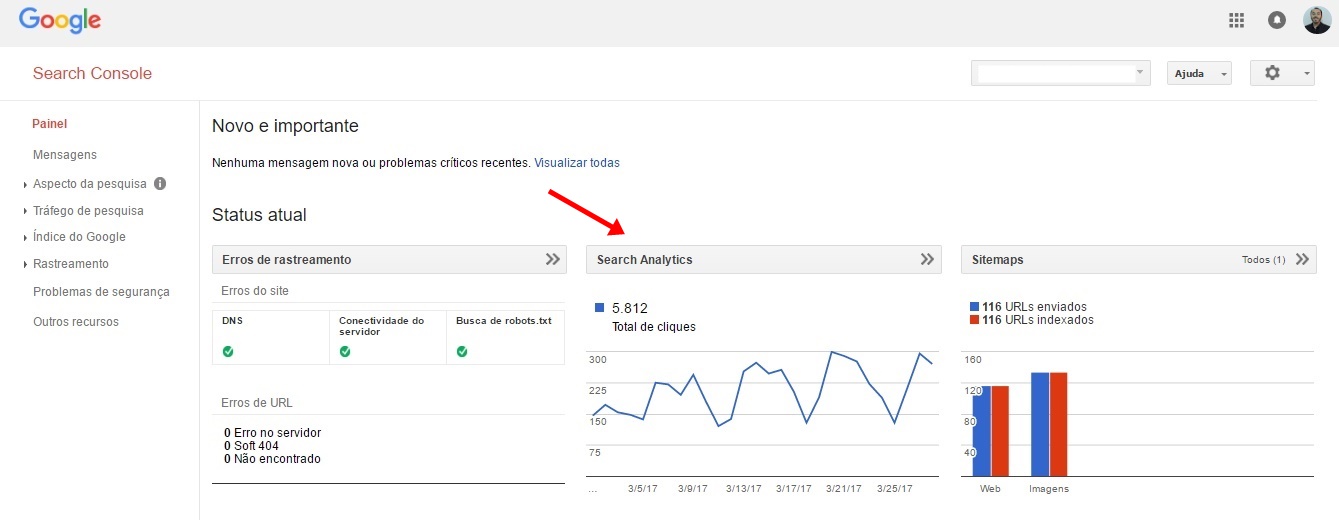Click "Erros de URL" label
1339x520 pixels.
pos(257,403)
